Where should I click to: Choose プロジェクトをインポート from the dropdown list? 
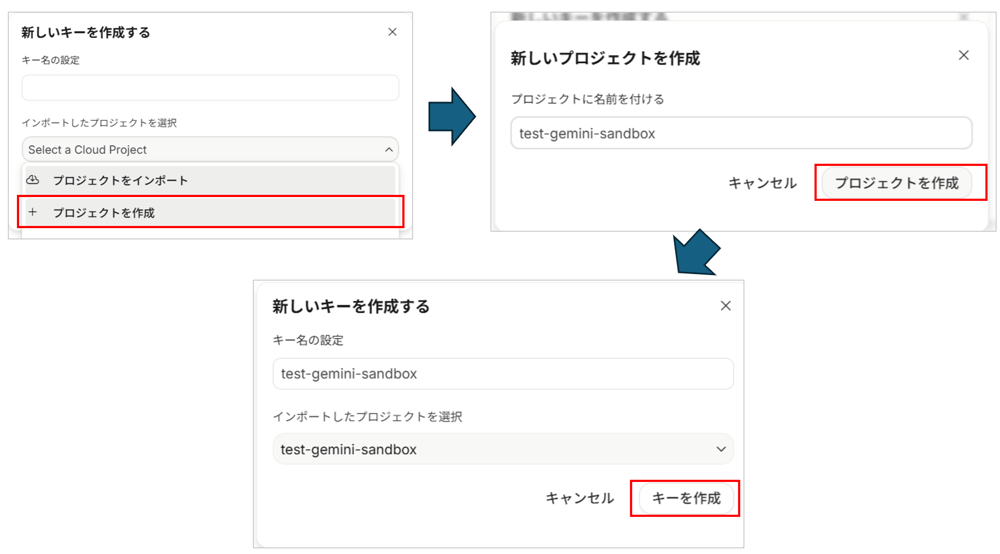[120, 180]
